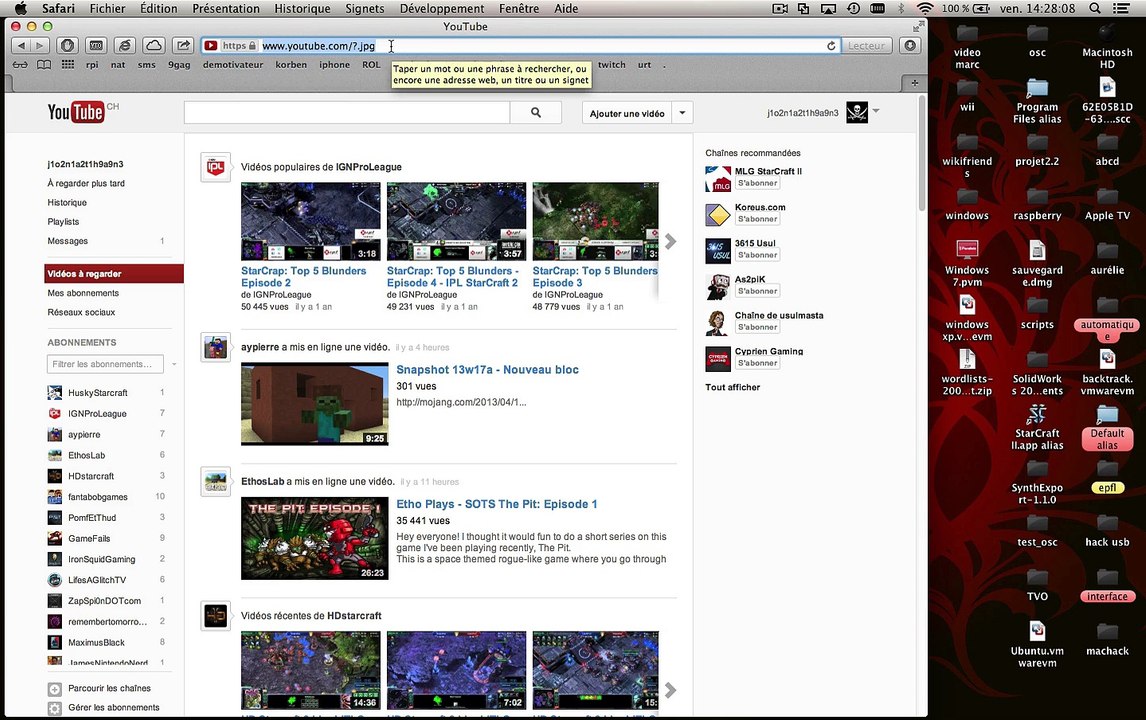Click the Parcourir les chaînes plus icon
This screenshot has height=720, width=1146.
pos(55,689)
